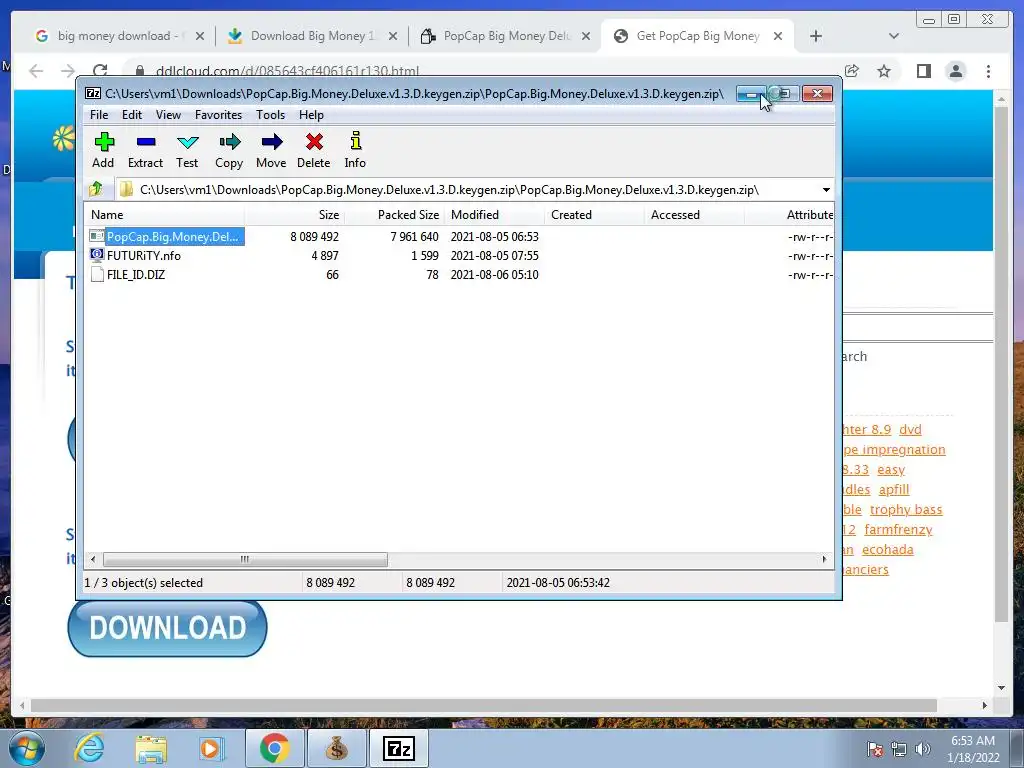Switch to the 'big money download' Chrome tab
The height and width of the screenshot is (768, 1024).
[x=120, y=36]
